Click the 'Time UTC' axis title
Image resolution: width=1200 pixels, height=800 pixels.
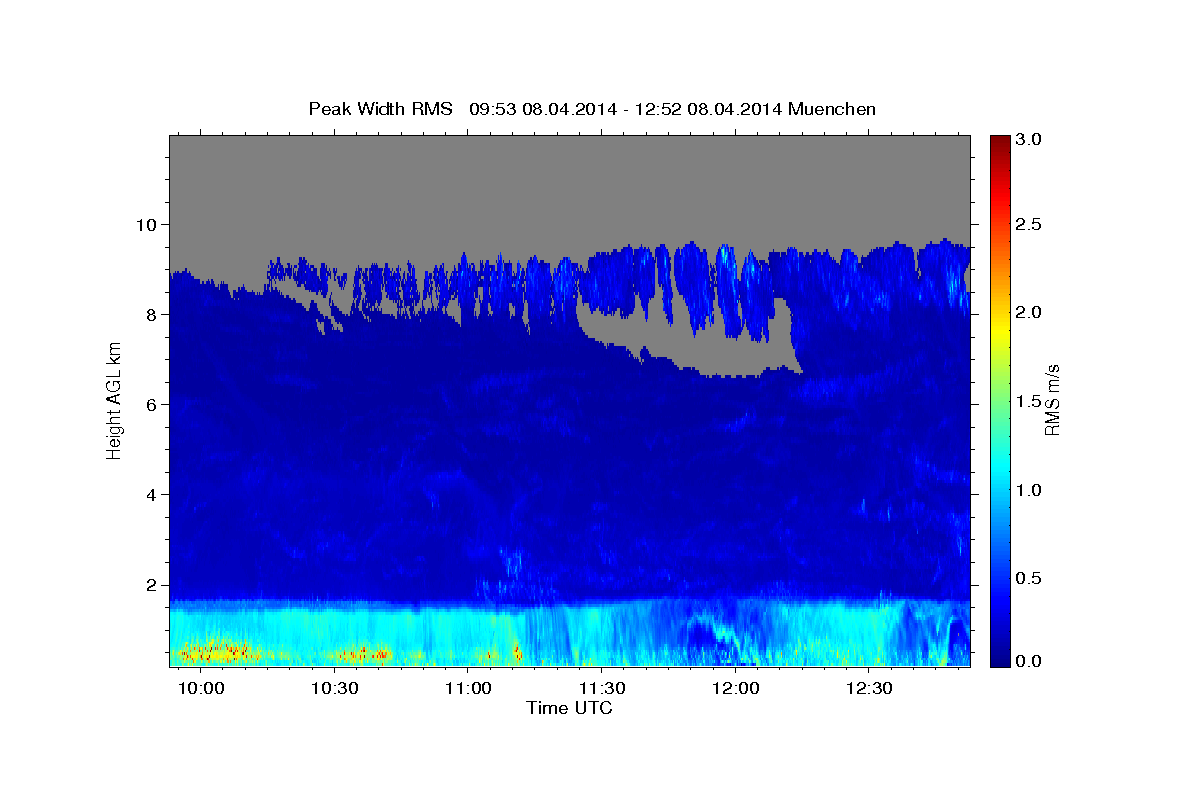point(569,708)
